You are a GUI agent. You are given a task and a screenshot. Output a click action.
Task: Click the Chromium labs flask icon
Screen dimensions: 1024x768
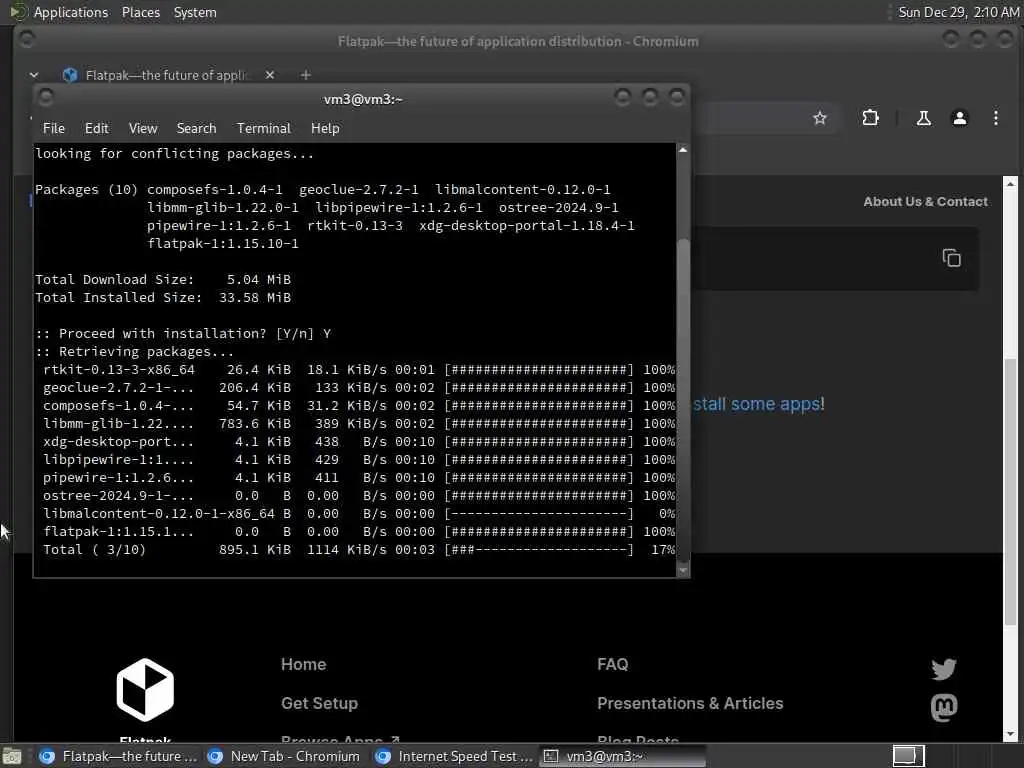click(x=923, y=118)
